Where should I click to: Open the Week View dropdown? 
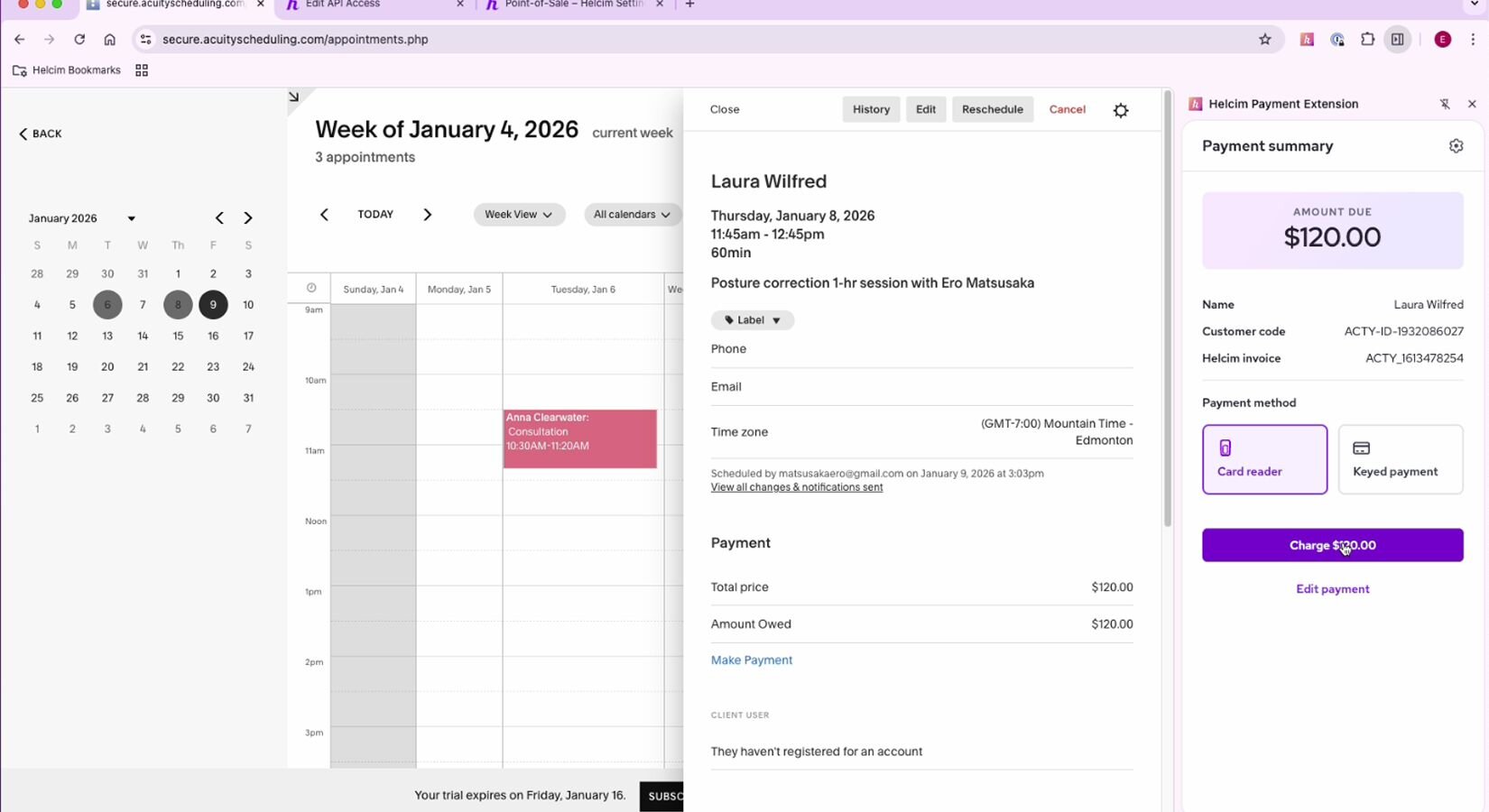(x=519, y=215)
